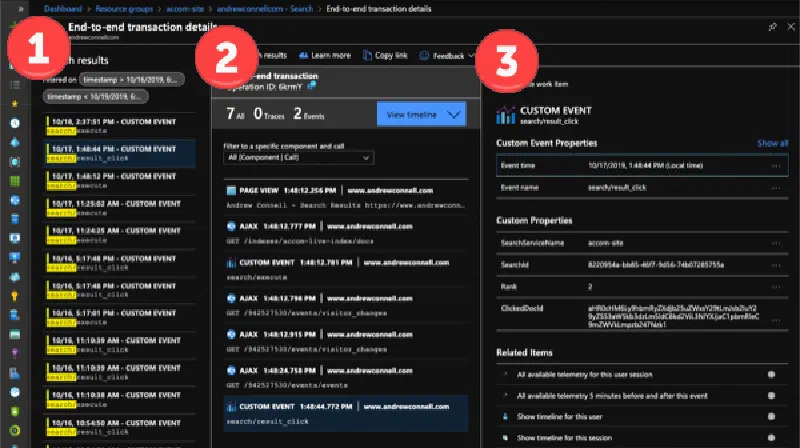Click the large CUSTOM EVENT chart icon in the details pane
Viewport: 800px width, 448px height.
[506, 115]
